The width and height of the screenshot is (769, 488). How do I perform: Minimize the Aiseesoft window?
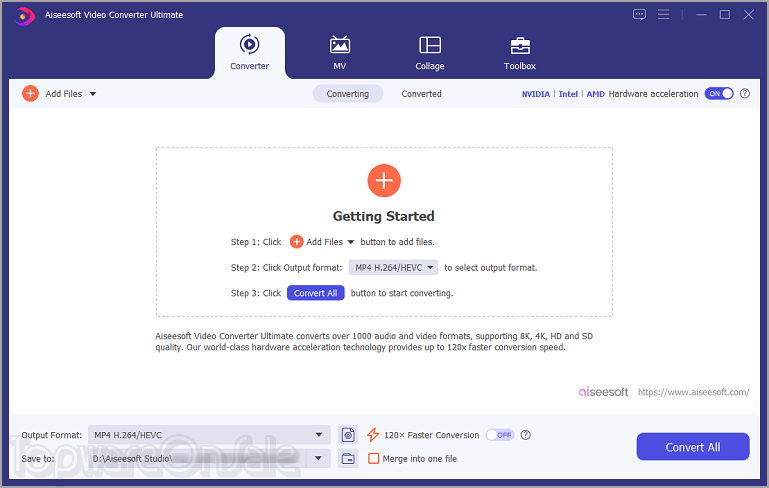coord(701,15)
